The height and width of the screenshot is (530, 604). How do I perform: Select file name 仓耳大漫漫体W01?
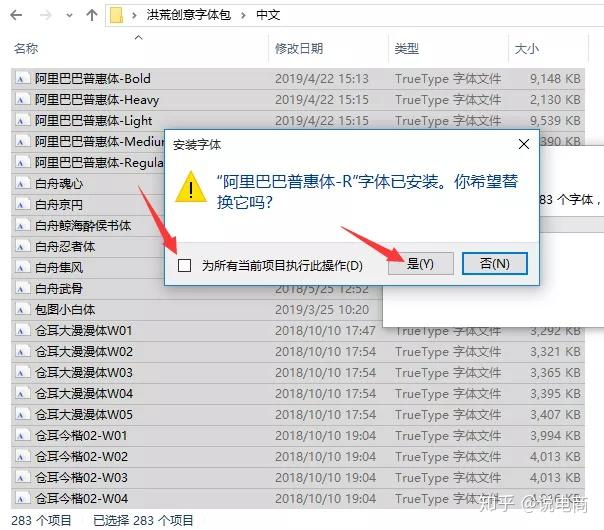84,330
